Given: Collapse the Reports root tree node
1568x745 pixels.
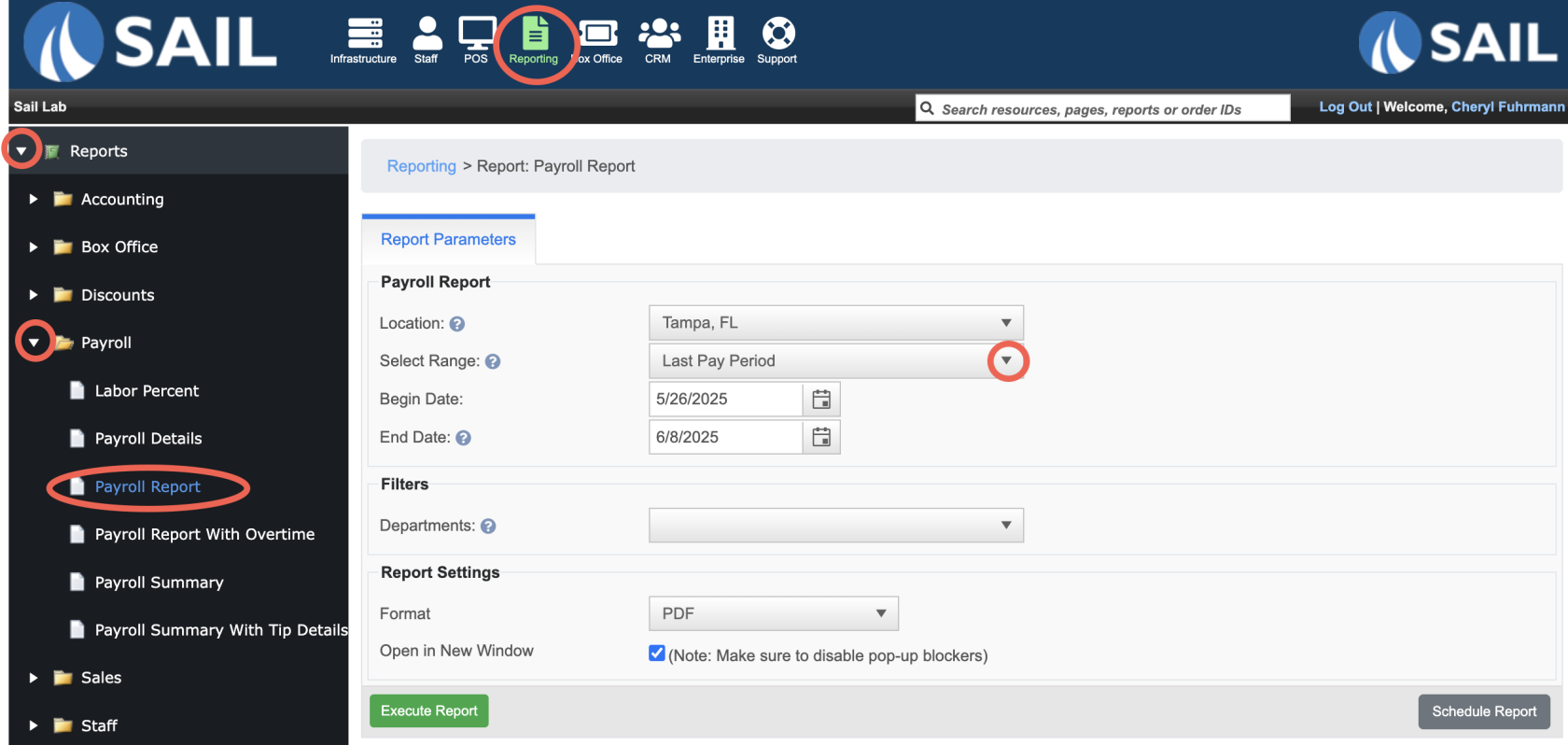Looking at the screenshot, I should point(21,151).
